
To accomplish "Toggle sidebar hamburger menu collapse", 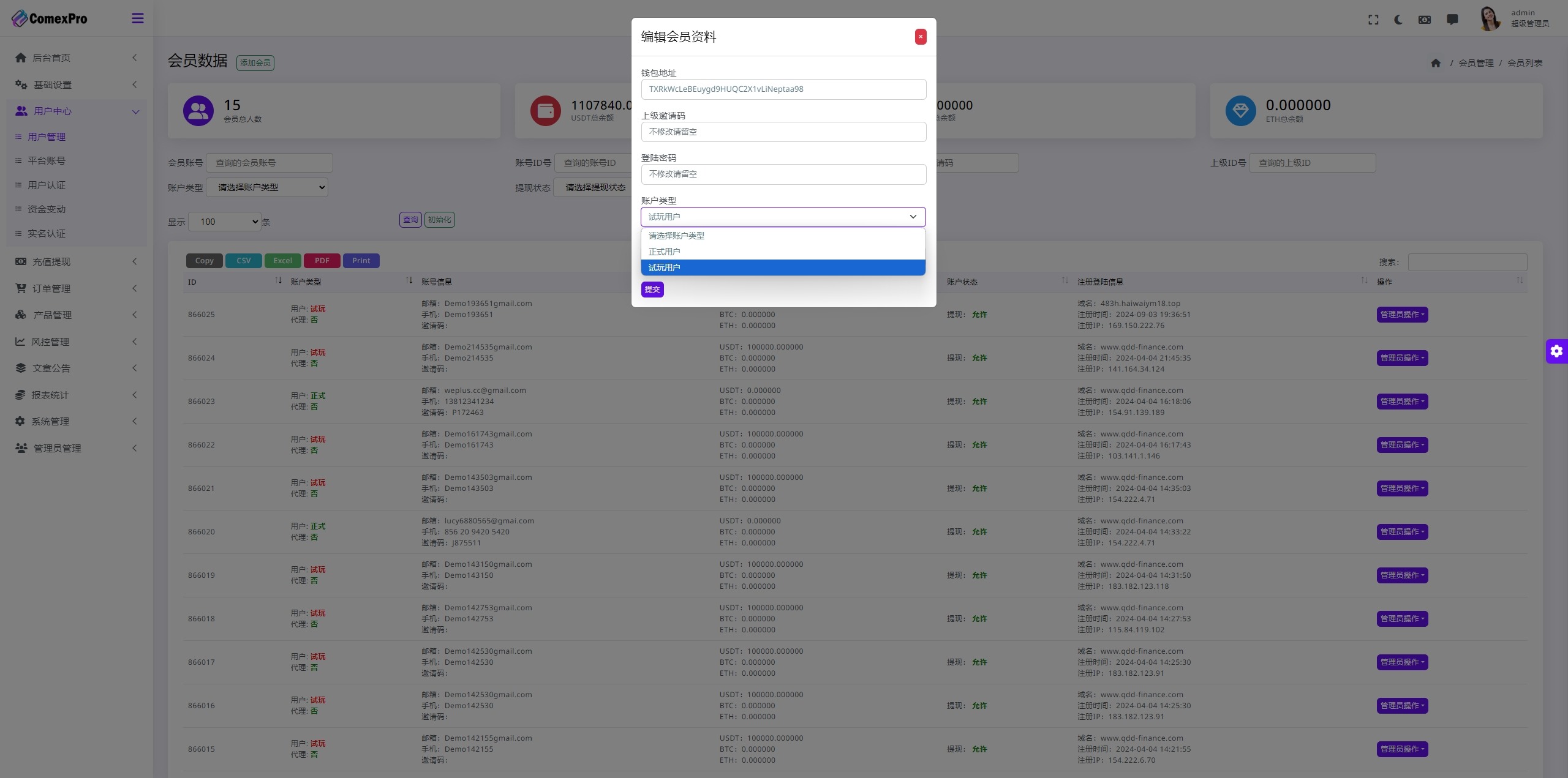I will 137,18.
